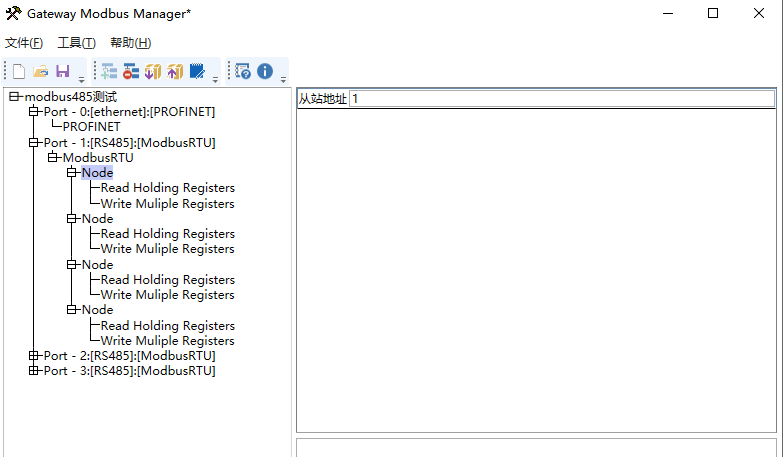Expand Port - 3 RS485 tree branch
The width and height of the screenshot is (783, 457).
coord(33,371)
